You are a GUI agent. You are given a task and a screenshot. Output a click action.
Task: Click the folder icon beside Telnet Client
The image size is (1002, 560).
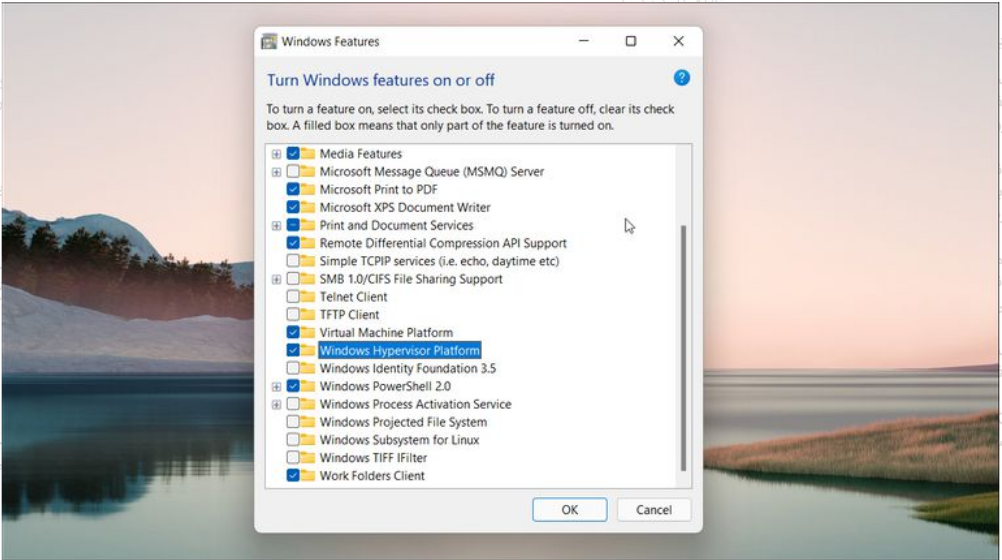[x=308, y=297]
